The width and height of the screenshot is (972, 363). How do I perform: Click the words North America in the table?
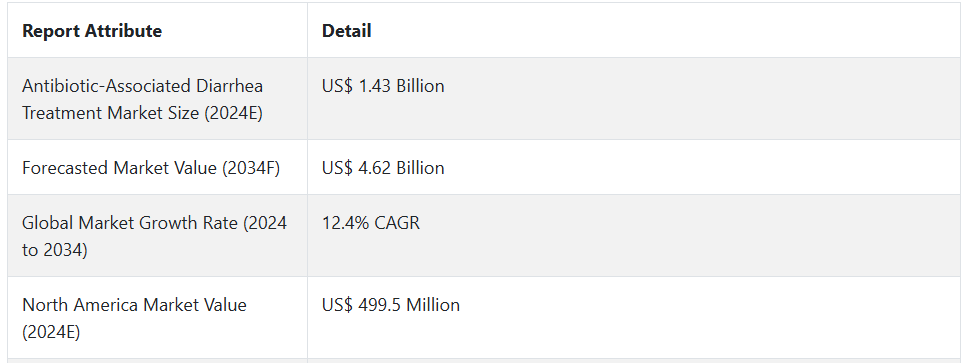[x=81, y=305]
